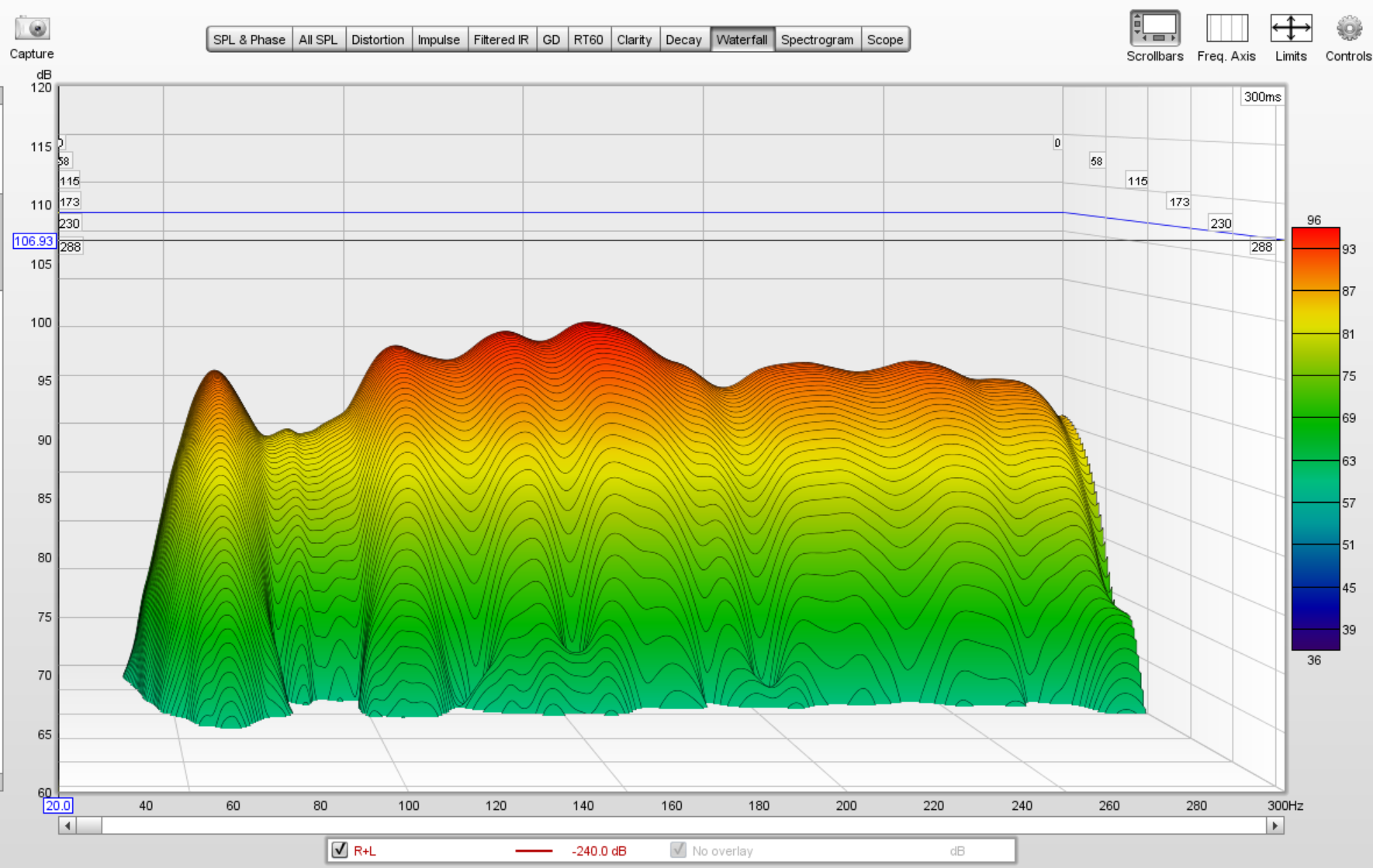Open the Scope tab
1373x868 pixels.
(x=885, y=40)
